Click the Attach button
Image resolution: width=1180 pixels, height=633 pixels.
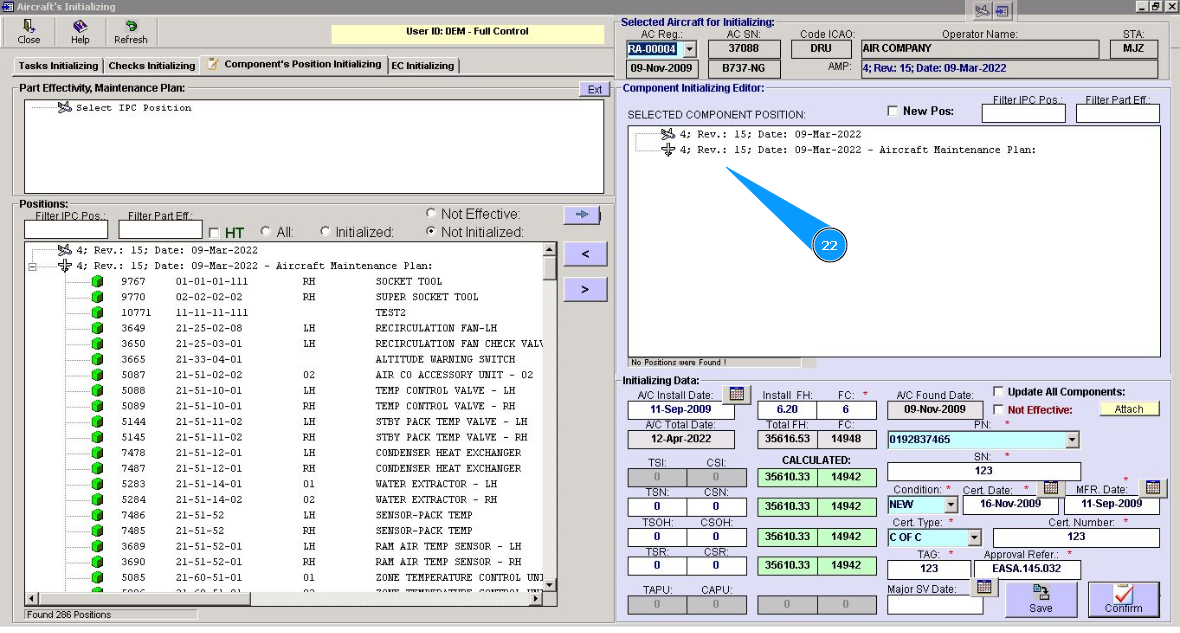click(x=1129, y=409)
